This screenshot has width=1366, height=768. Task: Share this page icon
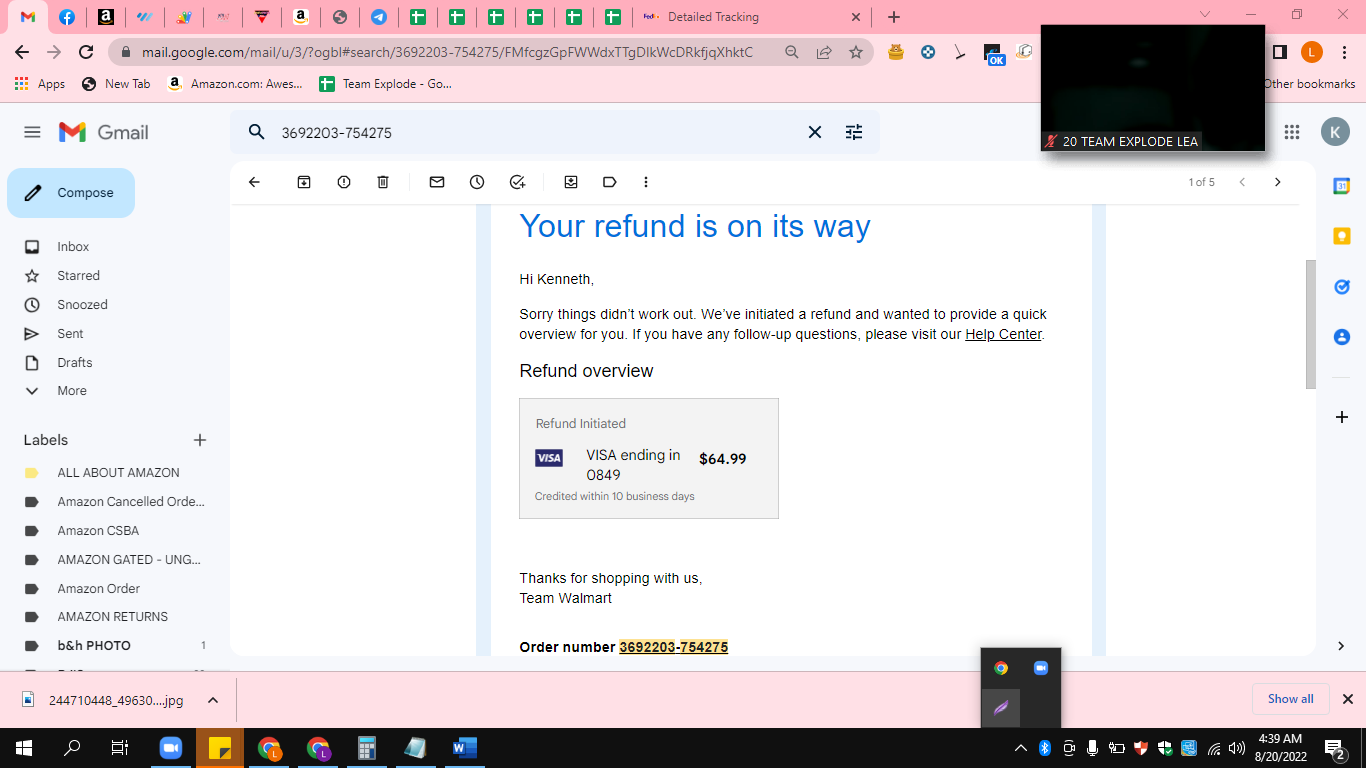[x=824, y=52]
